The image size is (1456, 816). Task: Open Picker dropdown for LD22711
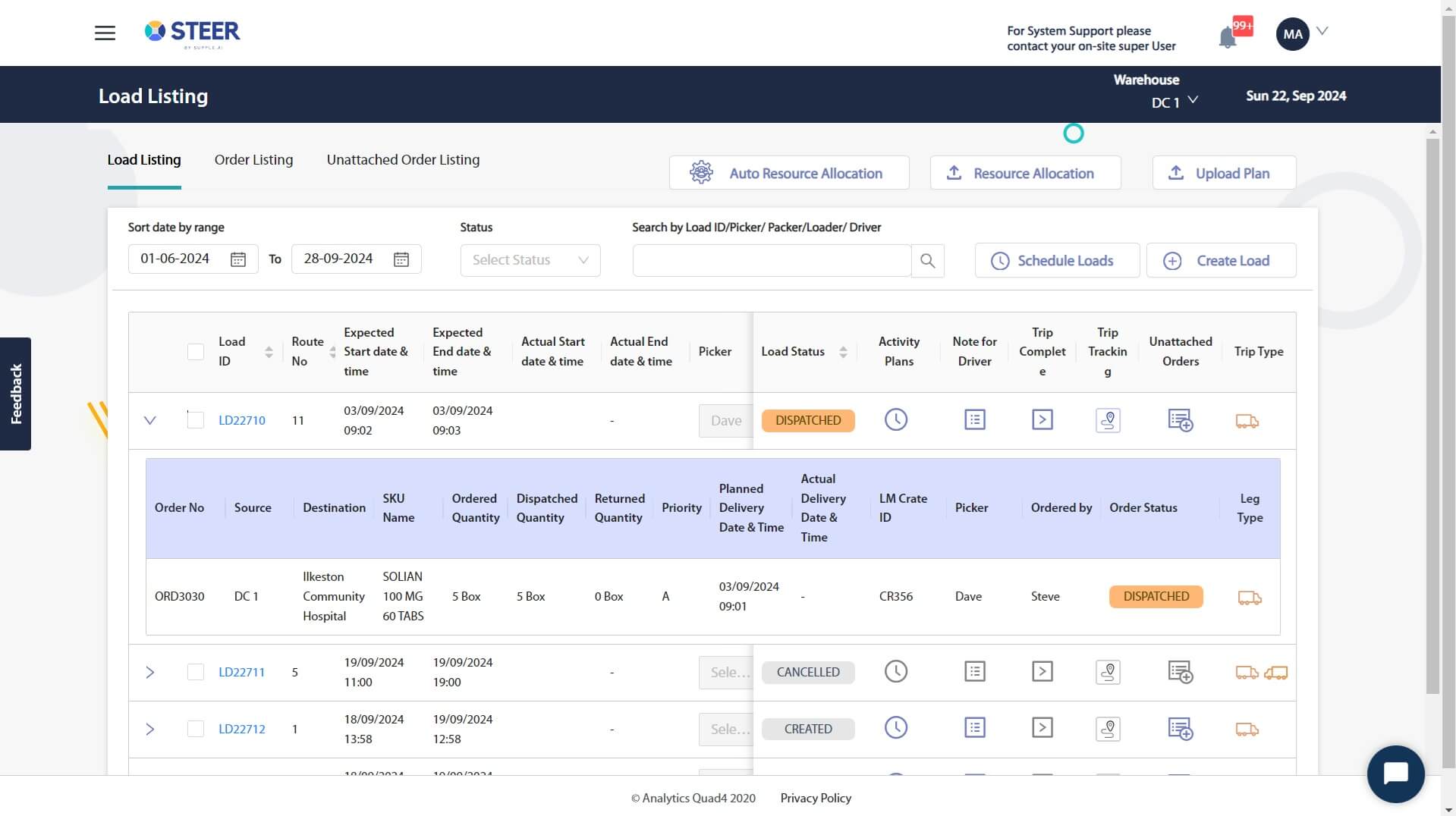click(x=726, y=672)
